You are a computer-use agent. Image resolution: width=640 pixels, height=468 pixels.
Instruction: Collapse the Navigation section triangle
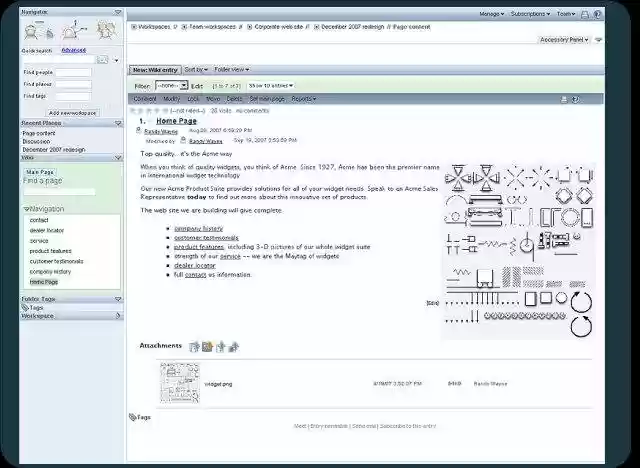pyautogui.click(x=26, y=209)
